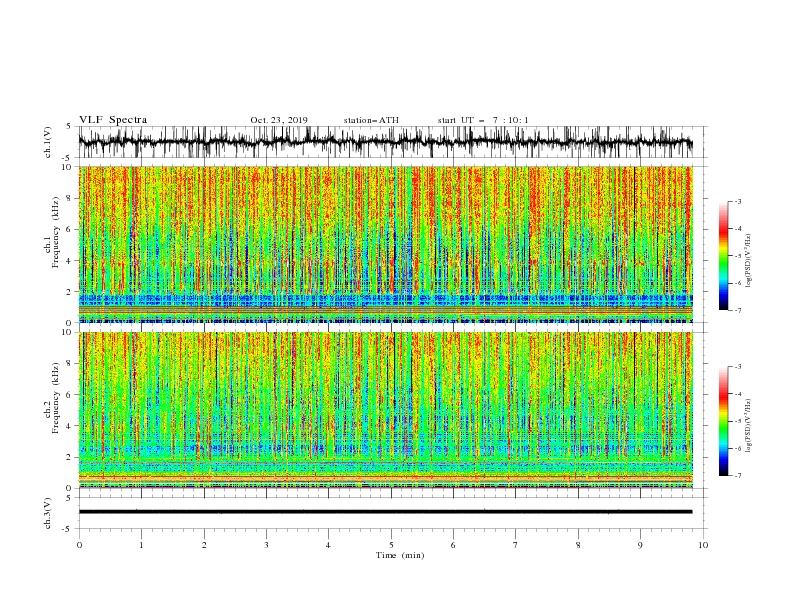
Task: Click the ch.2 spectrogram color scale bar
Action: 723,421
